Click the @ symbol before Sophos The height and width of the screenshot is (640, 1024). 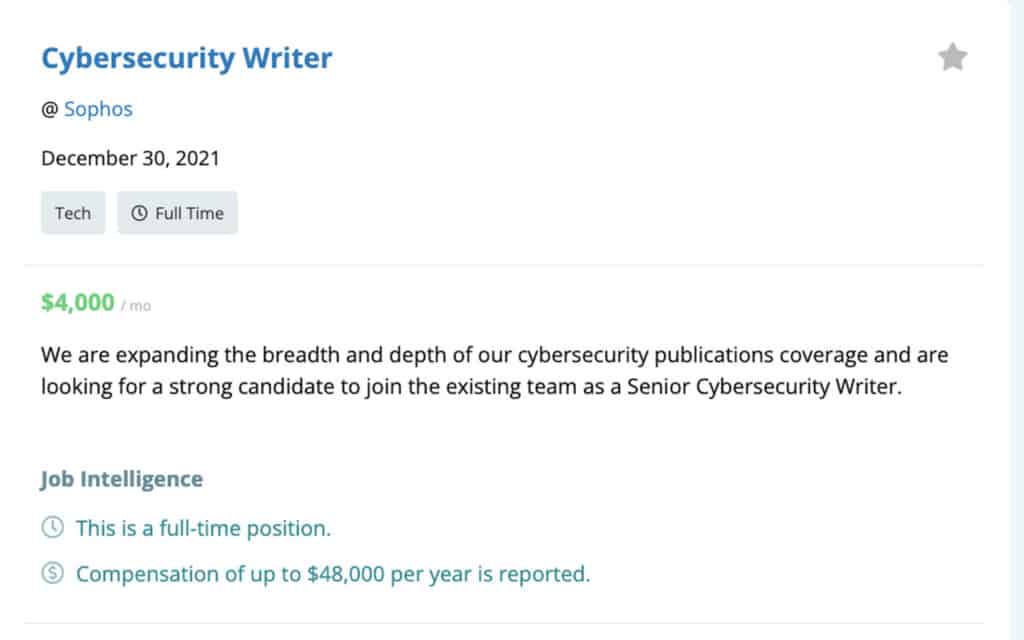47,109
